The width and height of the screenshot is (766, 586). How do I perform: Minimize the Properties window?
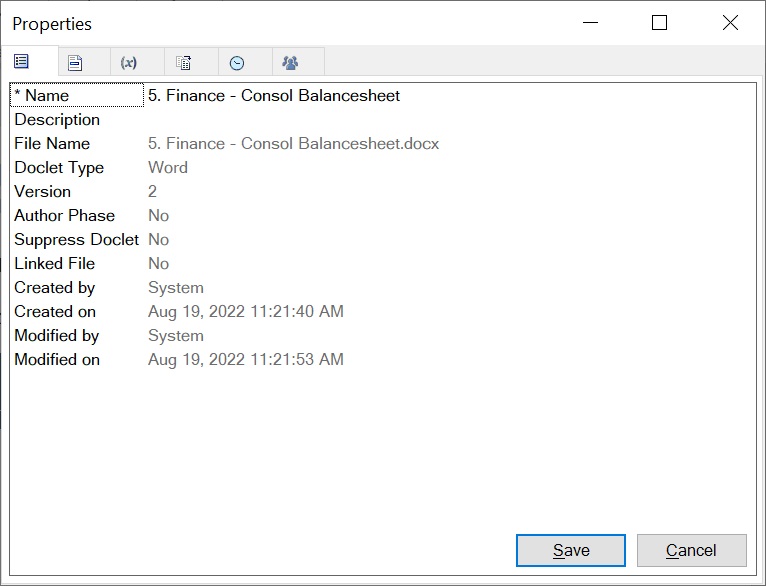tap(591, 23)
